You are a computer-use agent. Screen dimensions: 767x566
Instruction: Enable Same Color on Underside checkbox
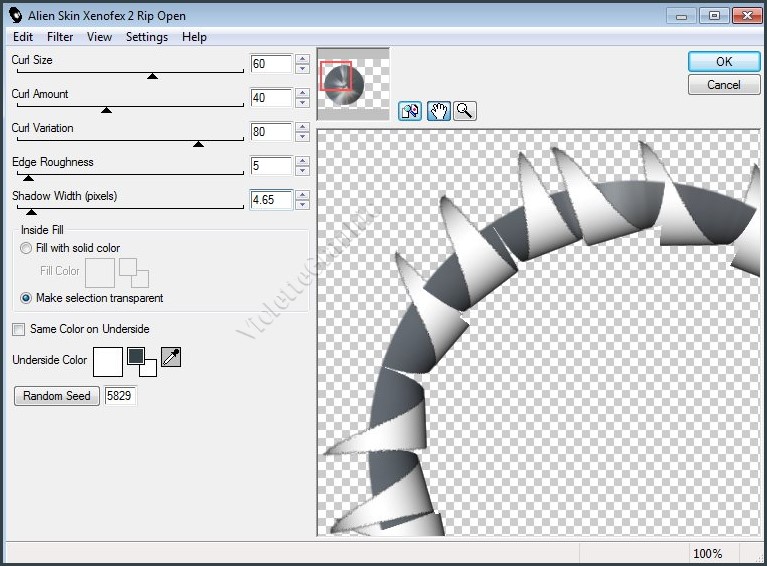click(x=18, y=329)
